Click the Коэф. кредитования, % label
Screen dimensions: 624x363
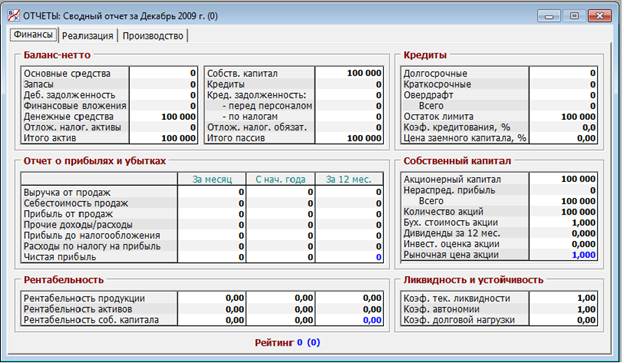coord(456,127)
